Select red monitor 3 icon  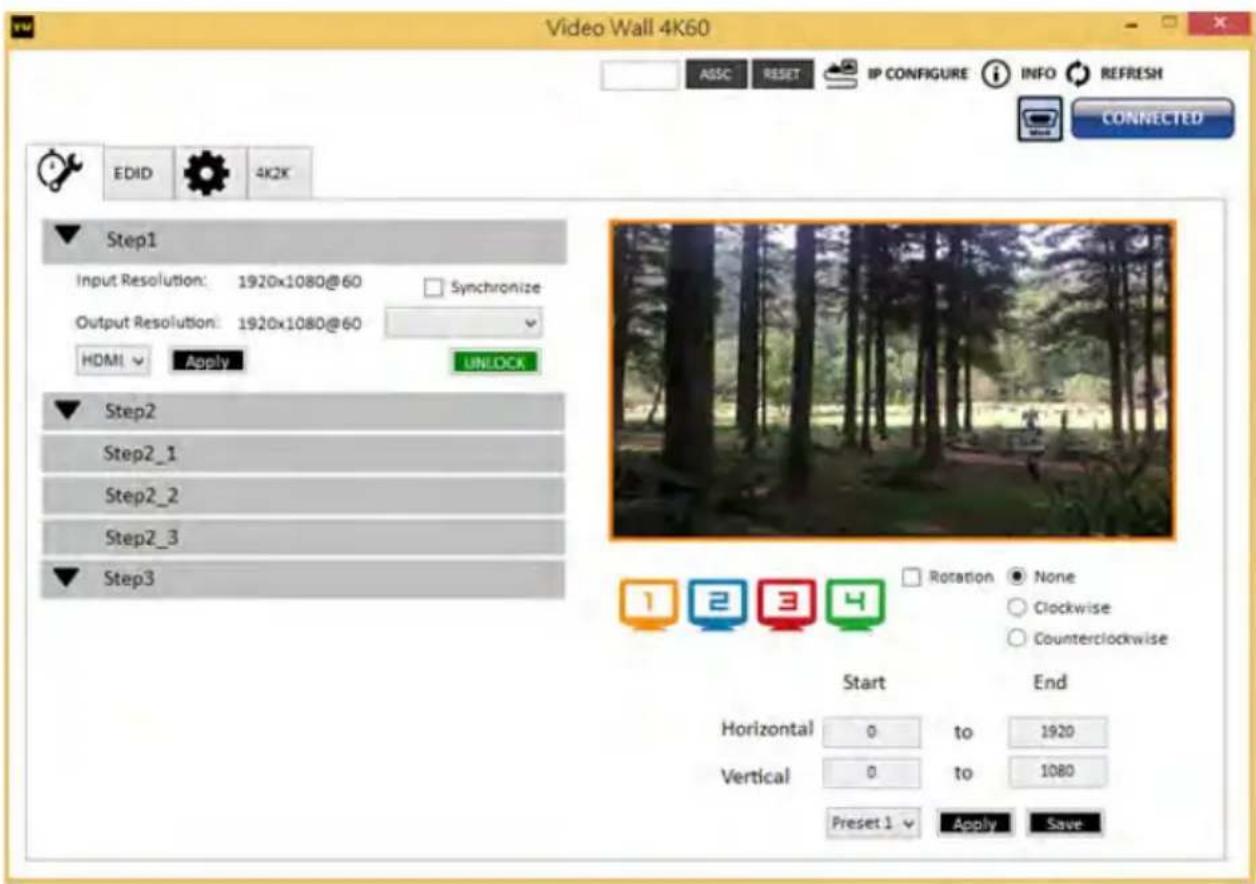[788, 607]
